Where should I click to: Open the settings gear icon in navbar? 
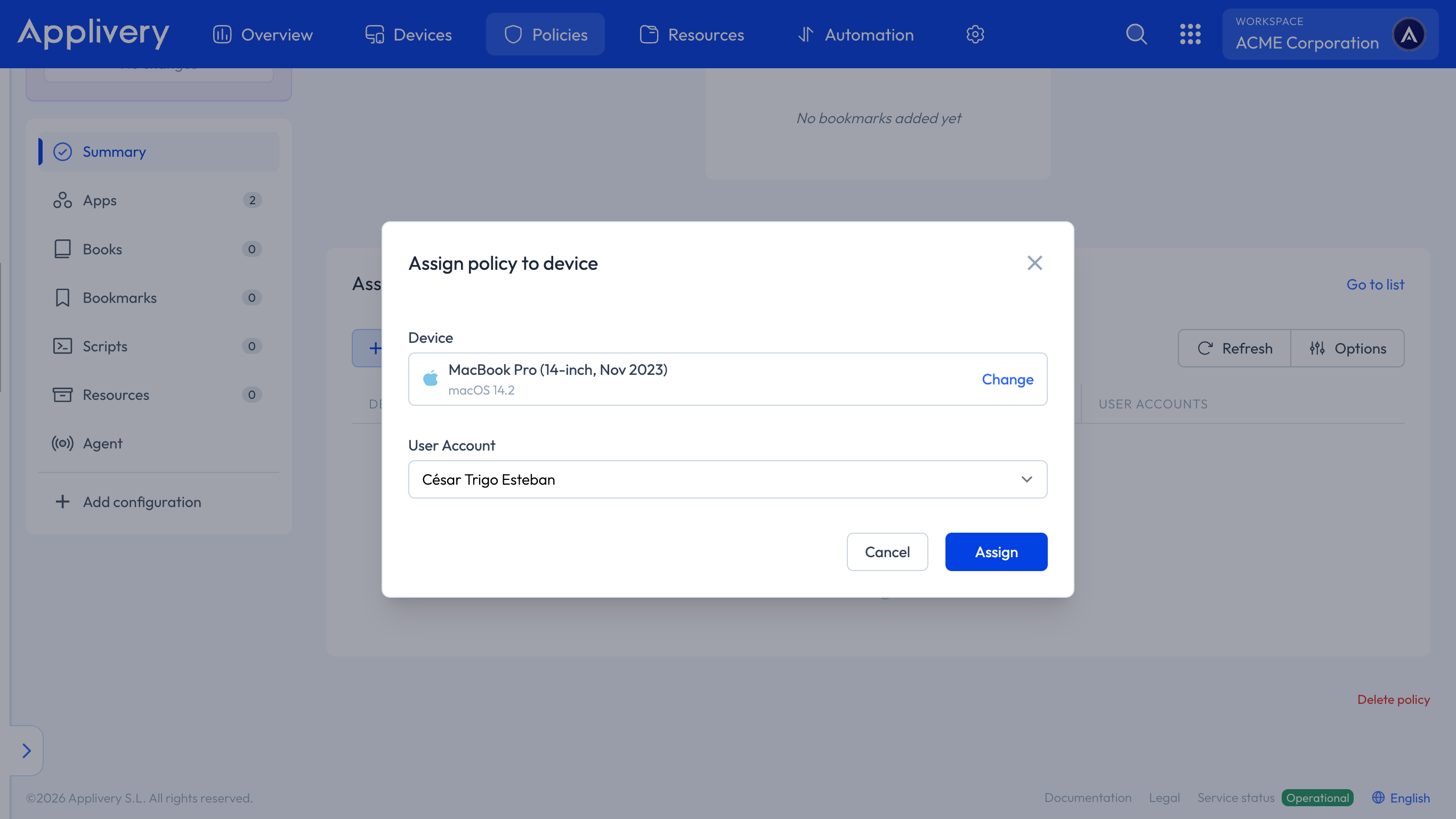click(975, 35)
